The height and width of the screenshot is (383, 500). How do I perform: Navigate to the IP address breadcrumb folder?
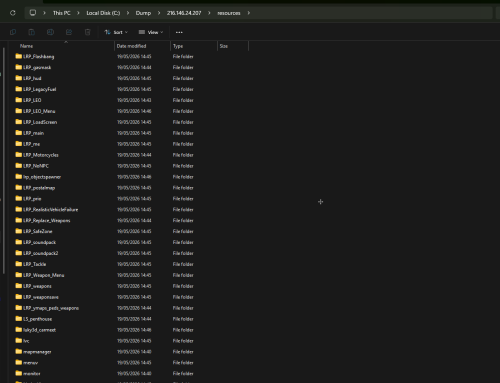pyautogui.click(x=184, y=13)
